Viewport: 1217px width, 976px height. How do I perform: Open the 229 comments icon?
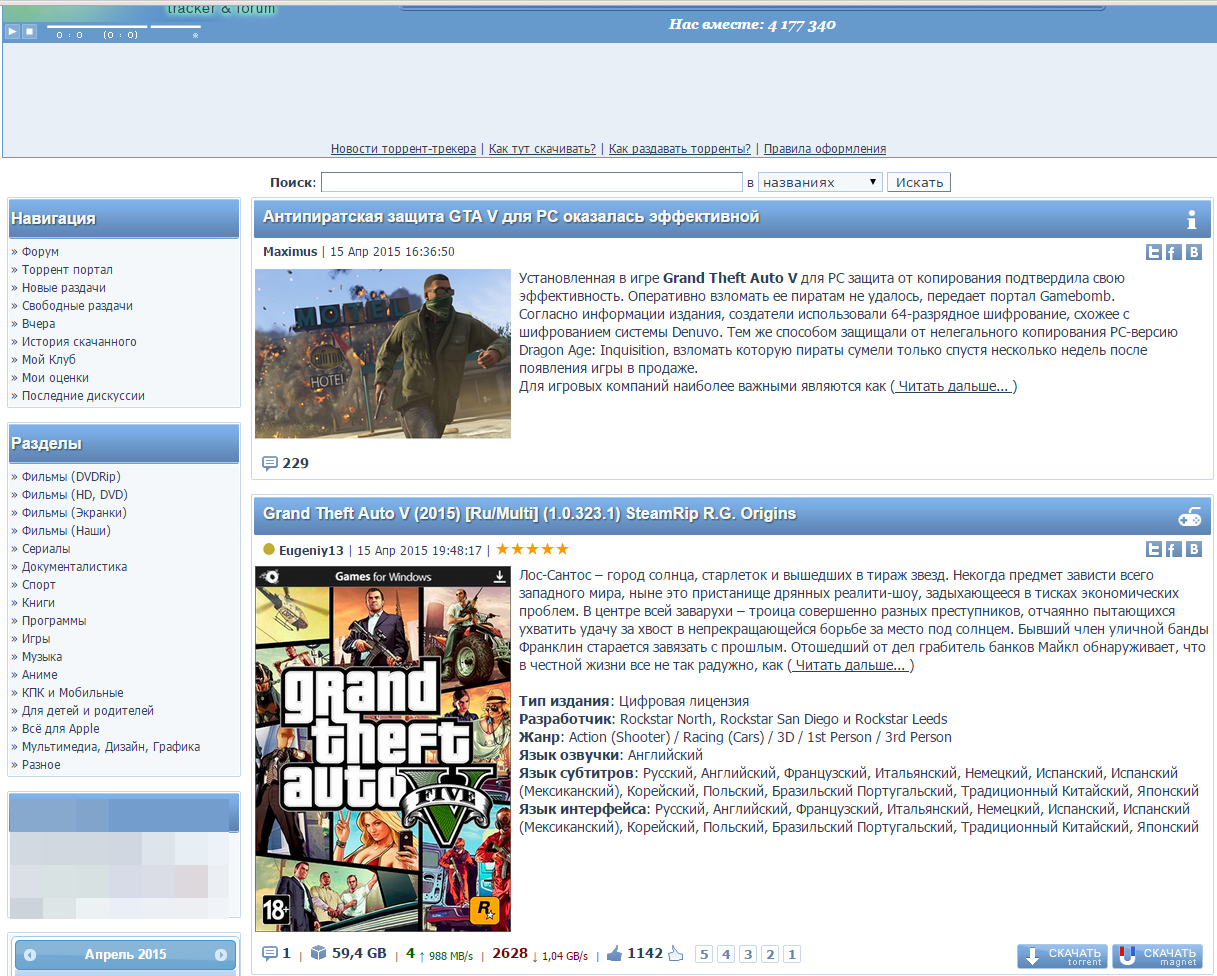tap(269, 463)
